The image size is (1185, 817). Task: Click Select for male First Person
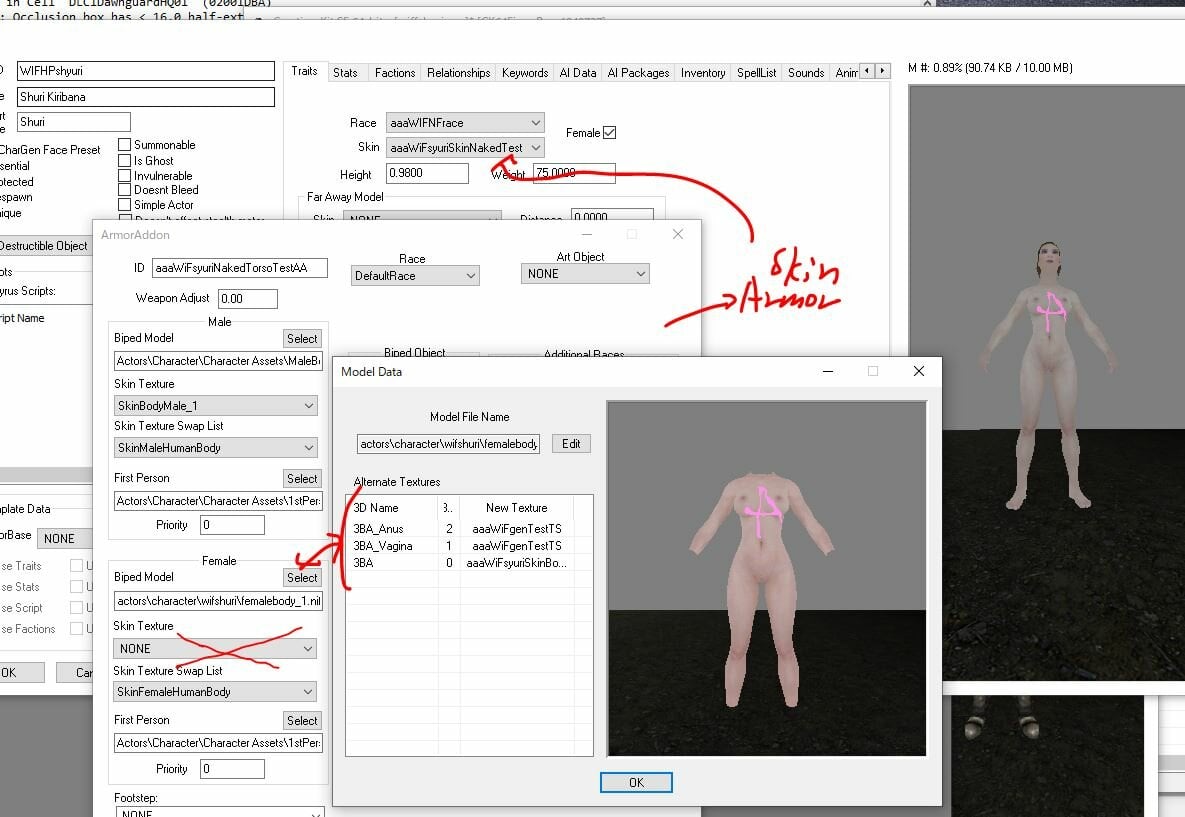[x=302, y=478]
